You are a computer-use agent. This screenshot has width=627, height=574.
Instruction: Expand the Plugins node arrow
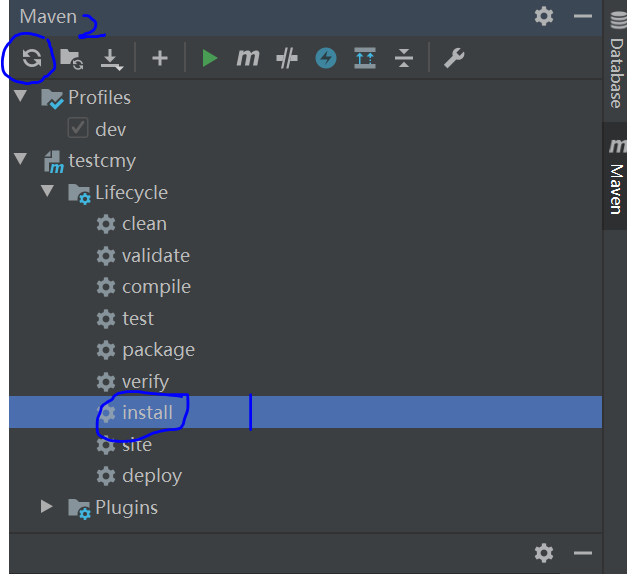click(47, 506)
